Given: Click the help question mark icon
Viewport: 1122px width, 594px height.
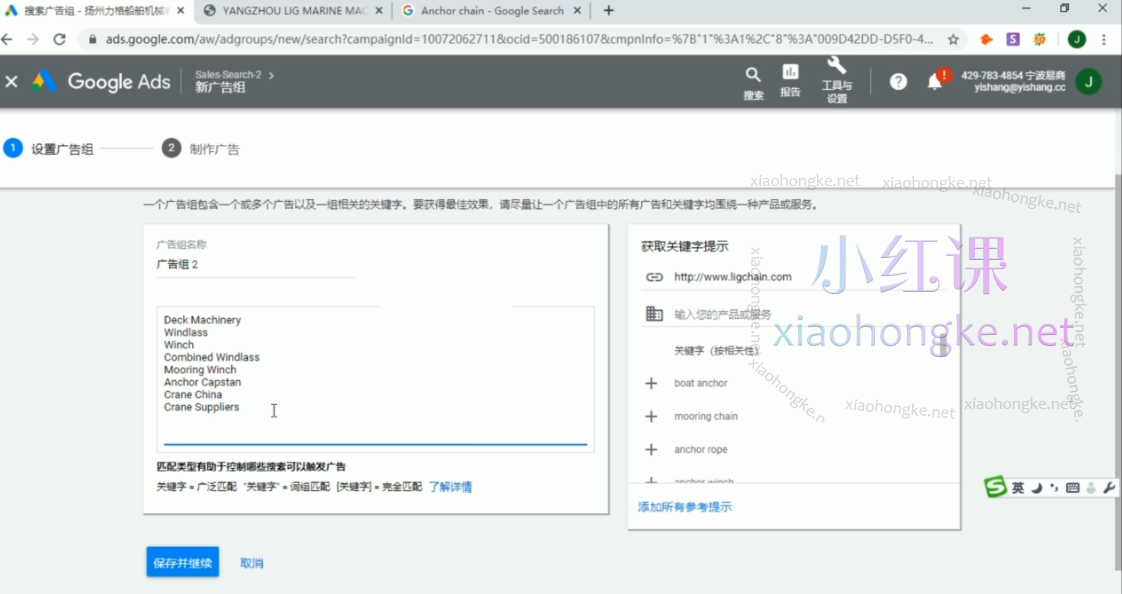Looking at the screenshot, I should click(897, 82).
